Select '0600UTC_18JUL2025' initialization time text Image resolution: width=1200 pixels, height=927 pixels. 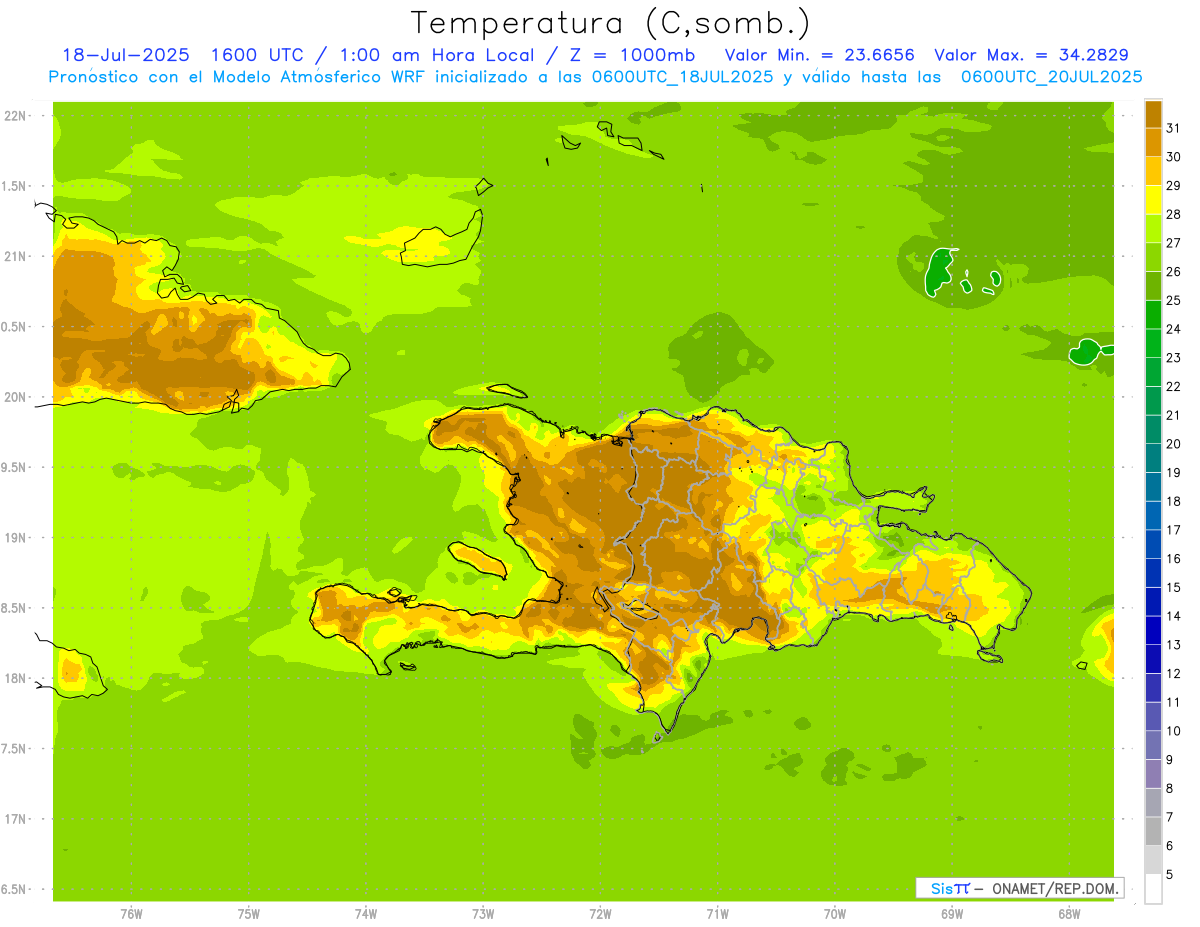click(x=682, y=77)
